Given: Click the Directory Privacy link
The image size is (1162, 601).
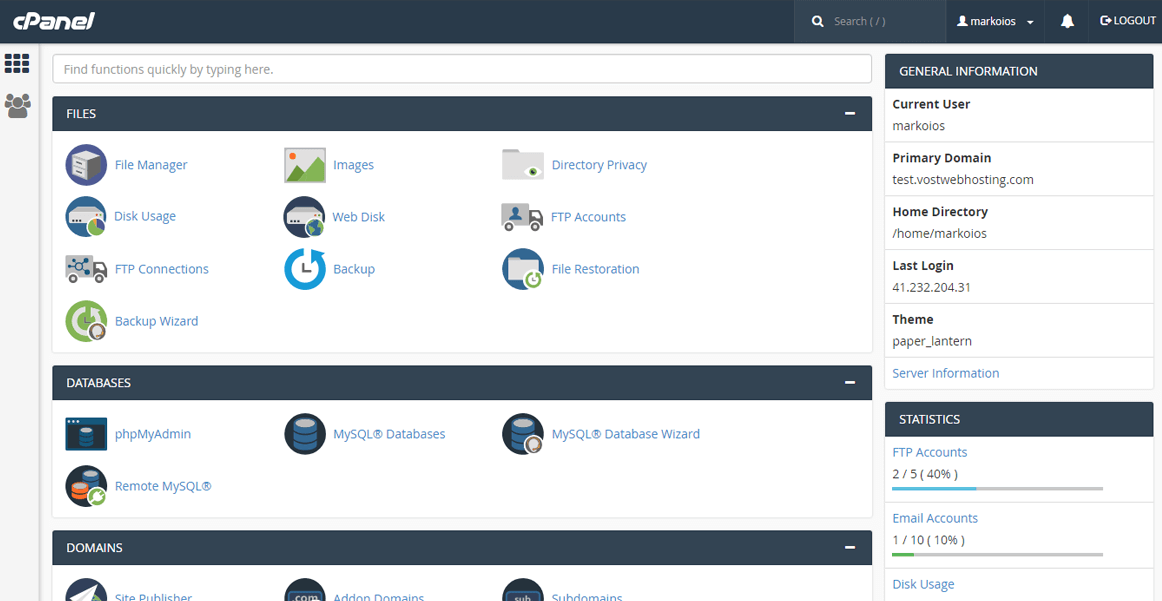Looking at the screenshot, I should [599, 165].
